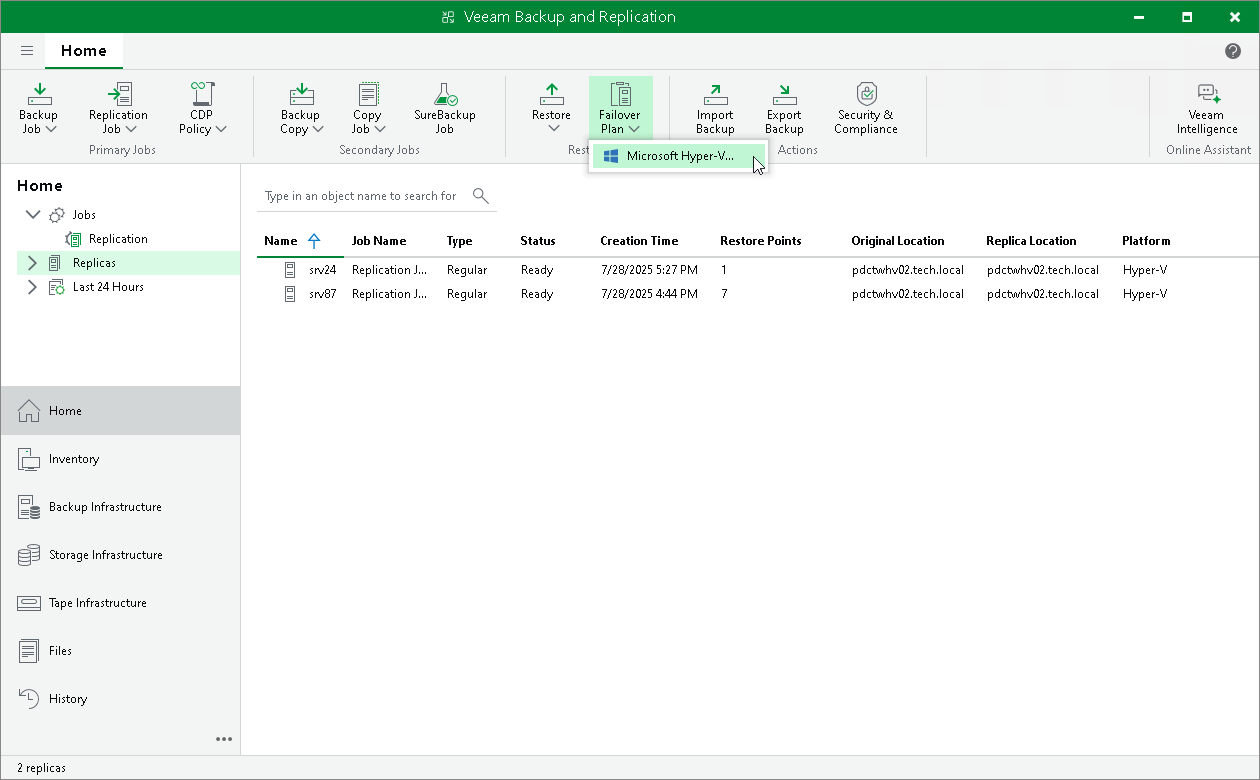The height and width of the screenshot is (780, 1260).
Task: Collapse the Jobs tree node
Action: click(33, 215)
